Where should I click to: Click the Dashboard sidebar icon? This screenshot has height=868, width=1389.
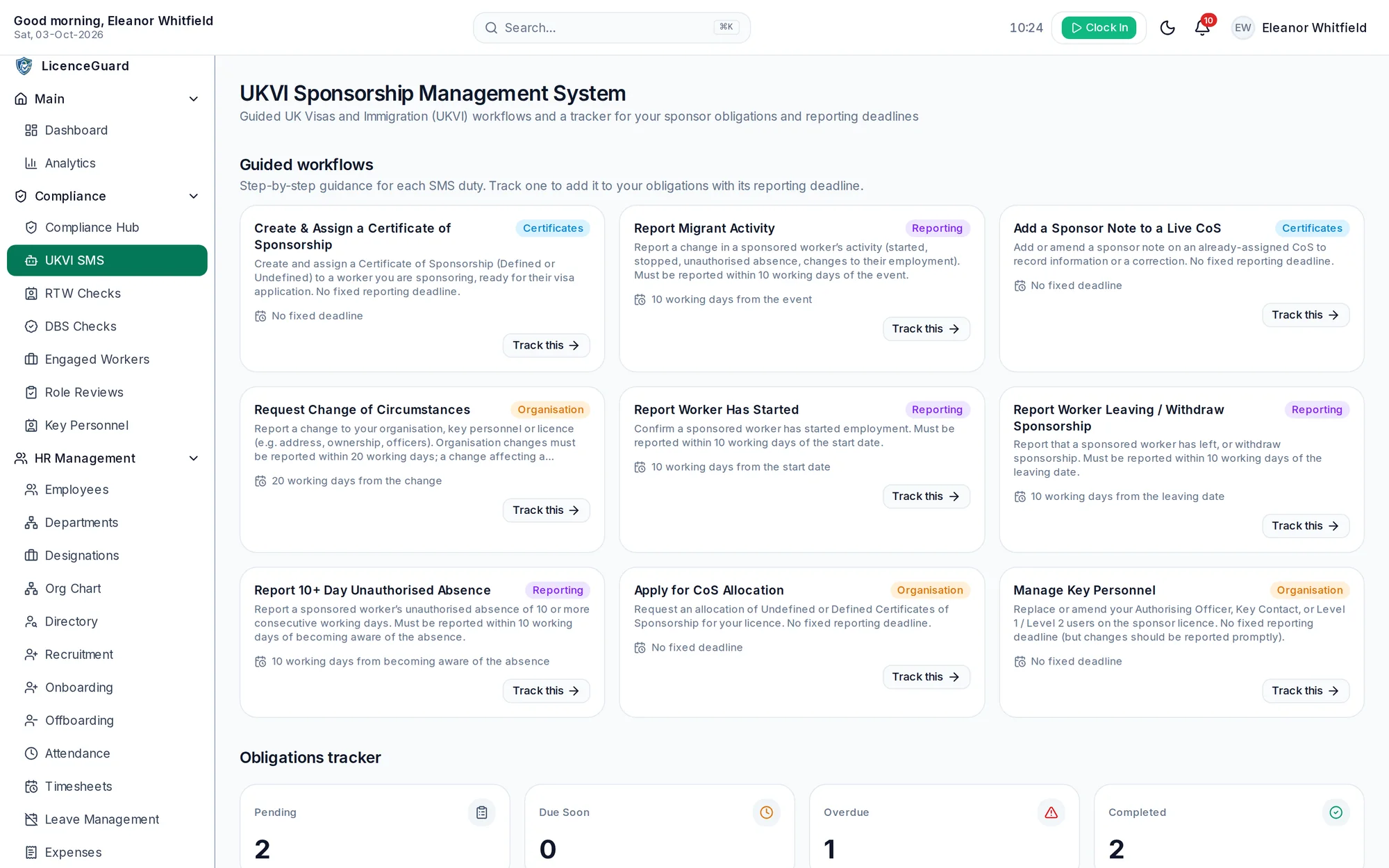31,131
